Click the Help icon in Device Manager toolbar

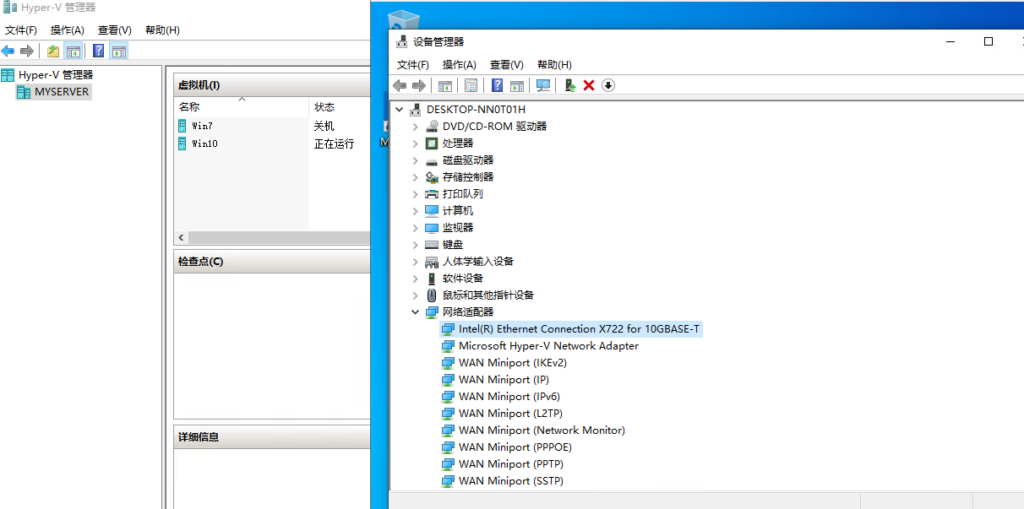point(497,86)
